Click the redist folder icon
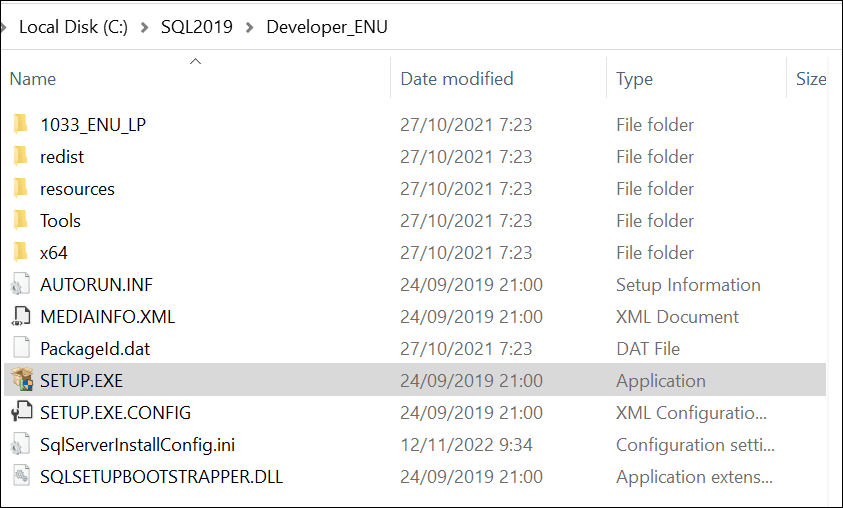 click(x=20, y=156)
